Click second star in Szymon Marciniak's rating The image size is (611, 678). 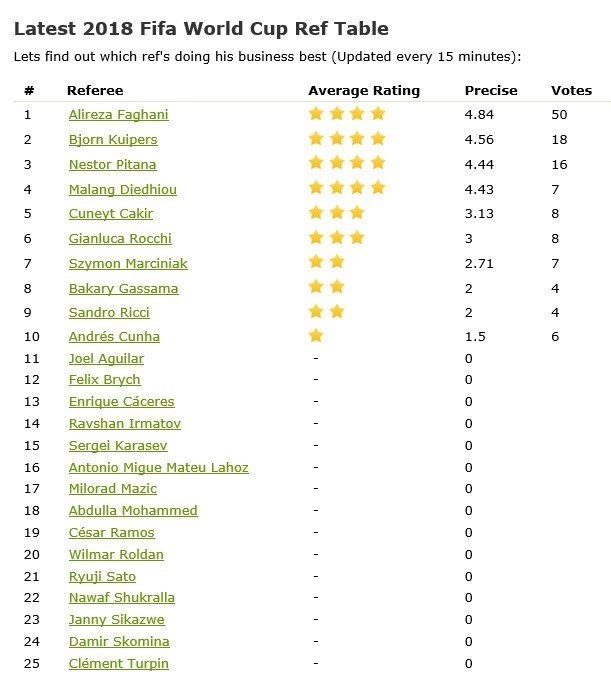pyautogui.click(x=337, y=262)
